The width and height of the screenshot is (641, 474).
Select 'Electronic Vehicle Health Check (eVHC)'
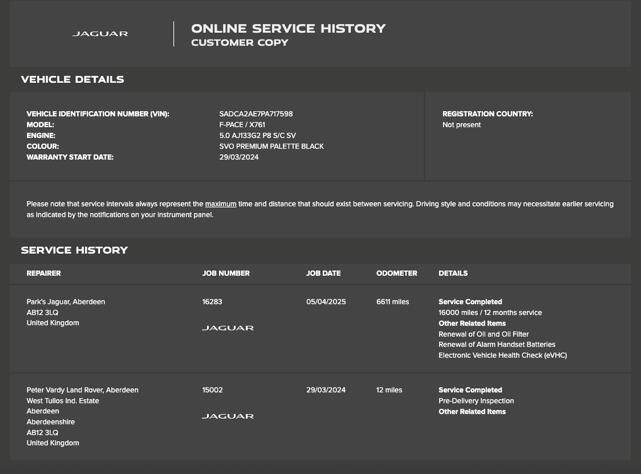coord(503,355)
